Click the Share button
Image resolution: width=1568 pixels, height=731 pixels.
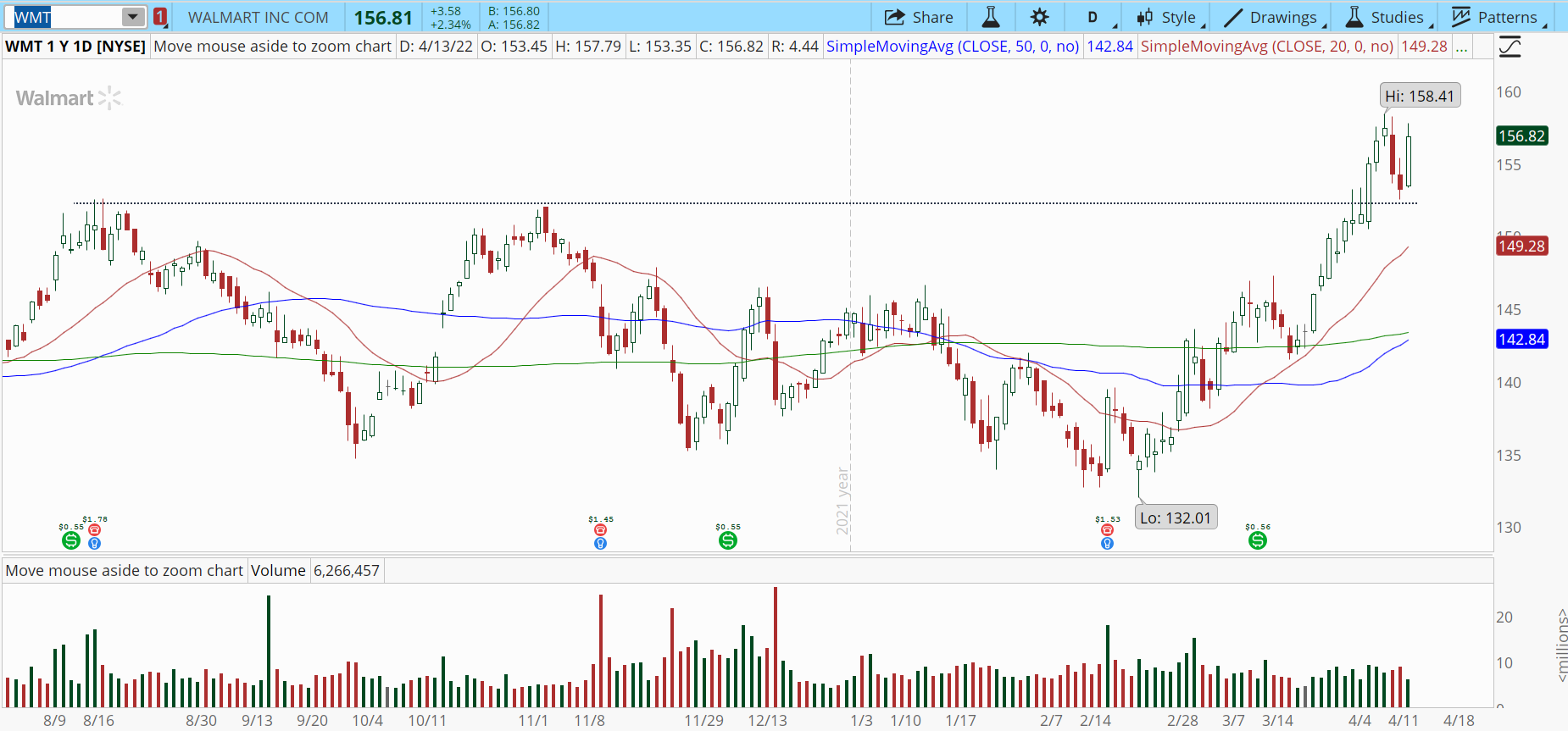(x=919, y=17)
